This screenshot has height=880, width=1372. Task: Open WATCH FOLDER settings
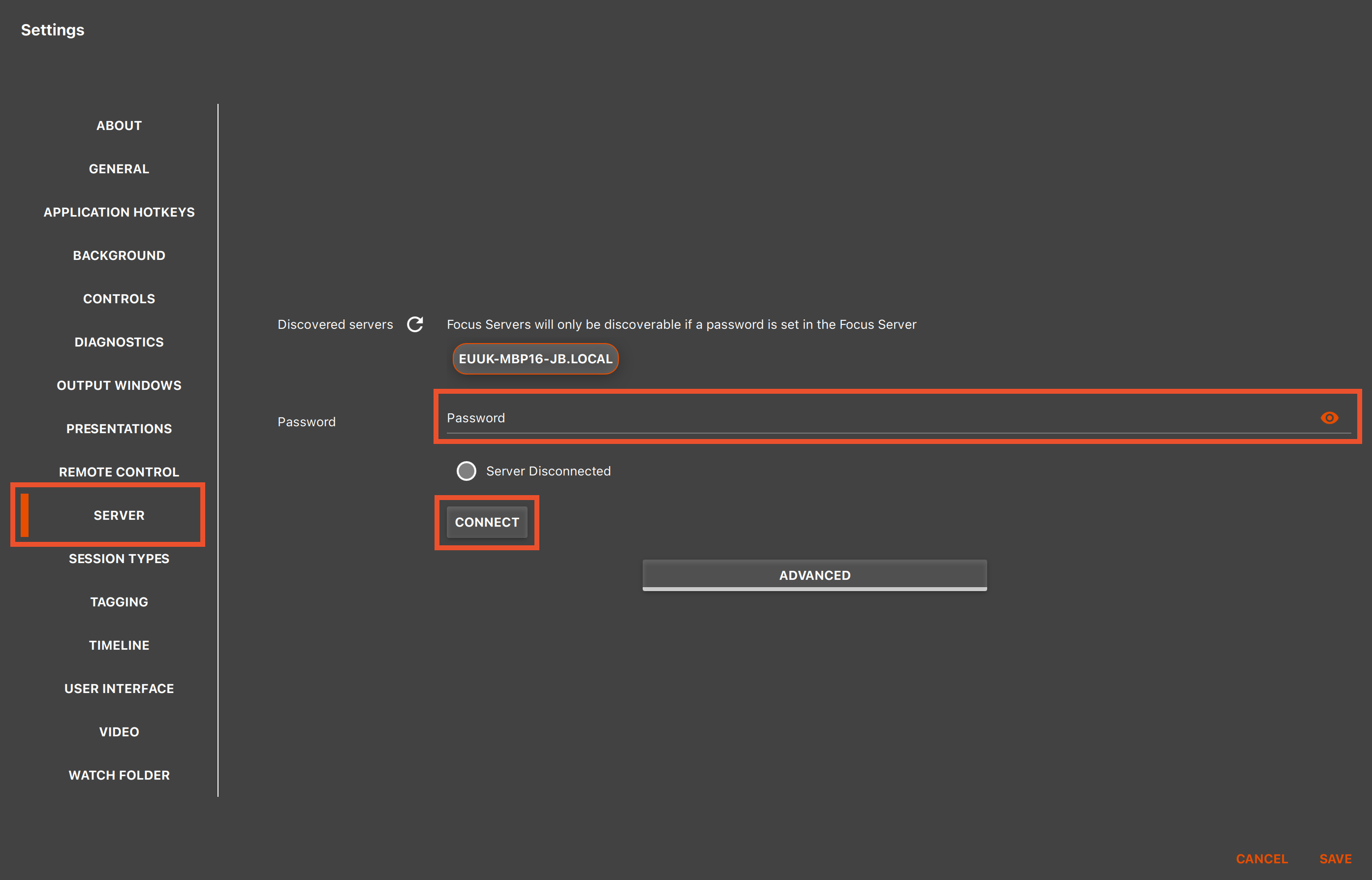point(119,776)
